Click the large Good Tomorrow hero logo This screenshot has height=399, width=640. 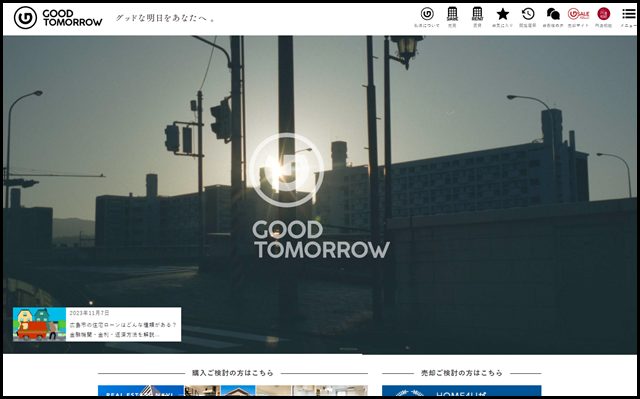pyautogui.click(x=320, y=196)
